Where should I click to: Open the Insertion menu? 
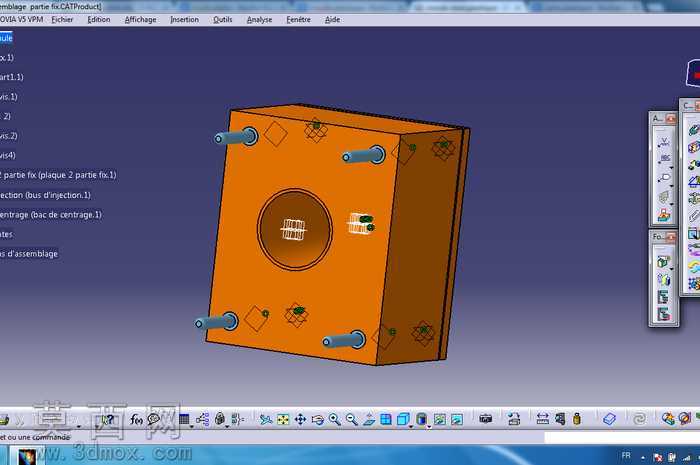pos(184,20)
